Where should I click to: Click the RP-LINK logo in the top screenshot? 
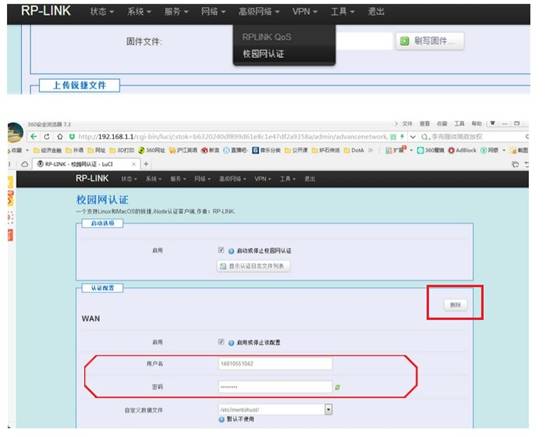coord(46,11)
